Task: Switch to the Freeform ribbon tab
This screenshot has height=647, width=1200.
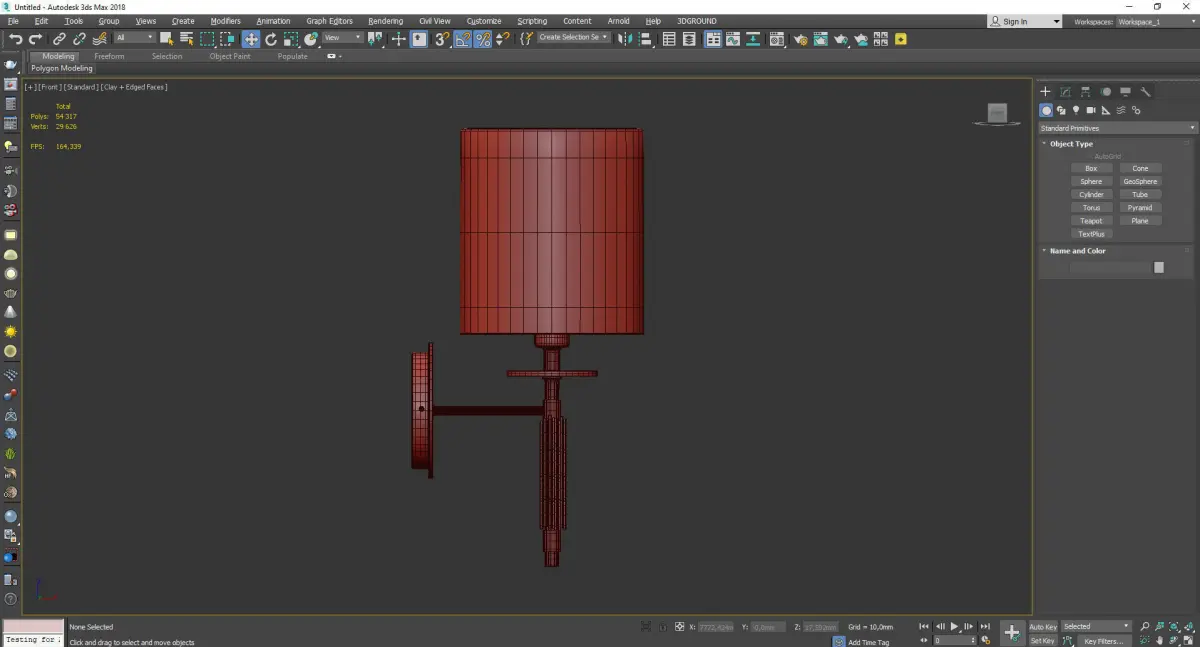Action: click(109, 56)
